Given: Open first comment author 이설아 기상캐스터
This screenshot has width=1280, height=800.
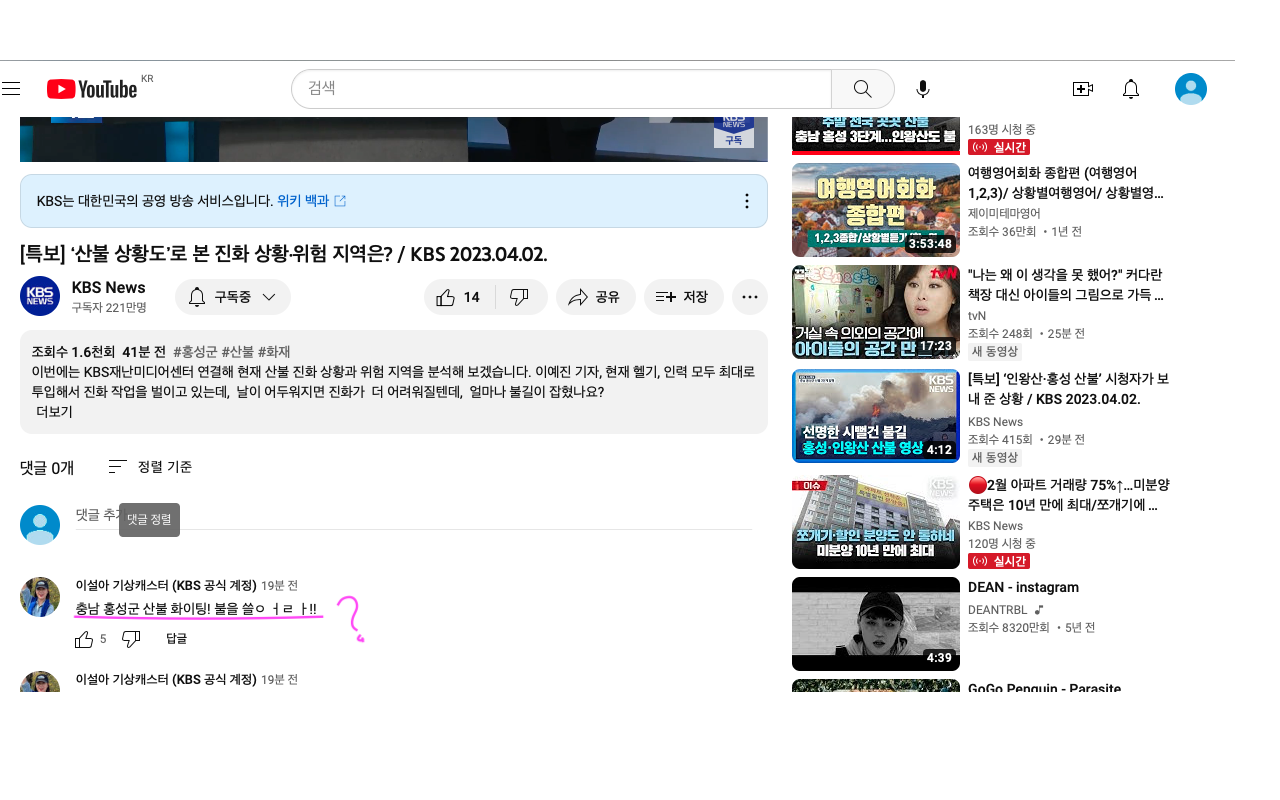Looking at the screenshot, I should coord(166,585).
